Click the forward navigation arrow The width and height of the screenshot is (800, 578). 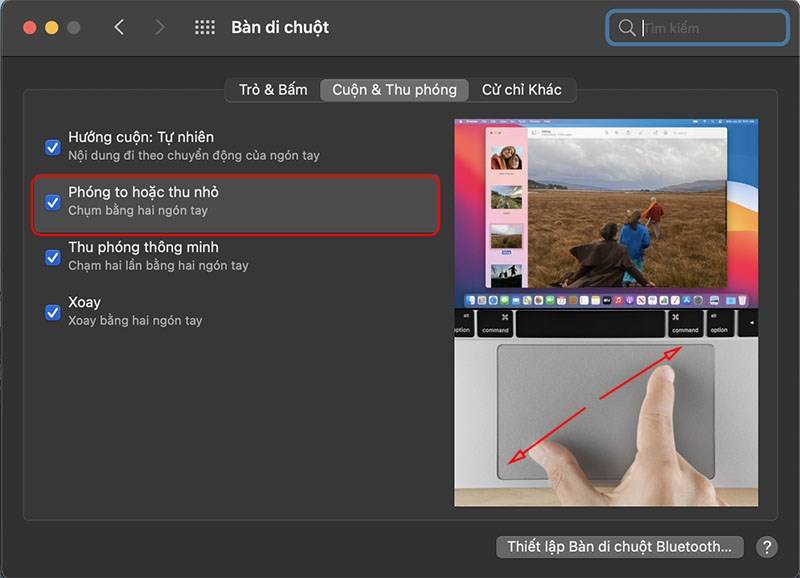160,28
